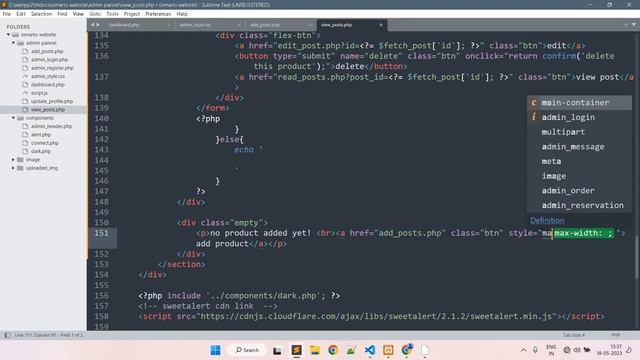This screenshot has width=640, height=360.
Task: Show hidden system tray icons
Action: pyautogui.click(x=523, y=350)
